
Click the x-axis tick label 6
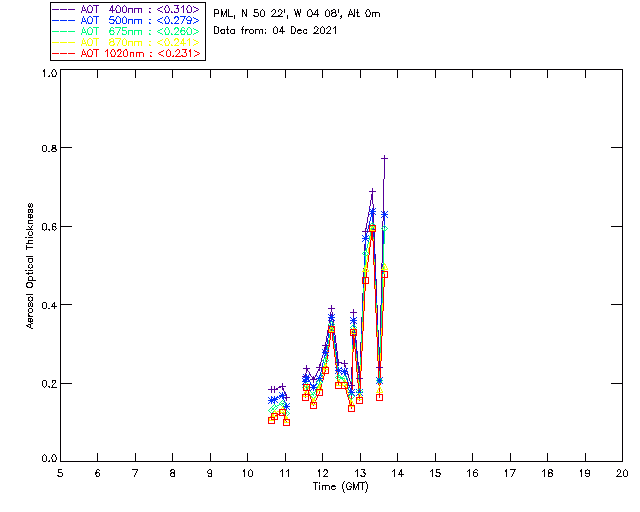(98, 473)
